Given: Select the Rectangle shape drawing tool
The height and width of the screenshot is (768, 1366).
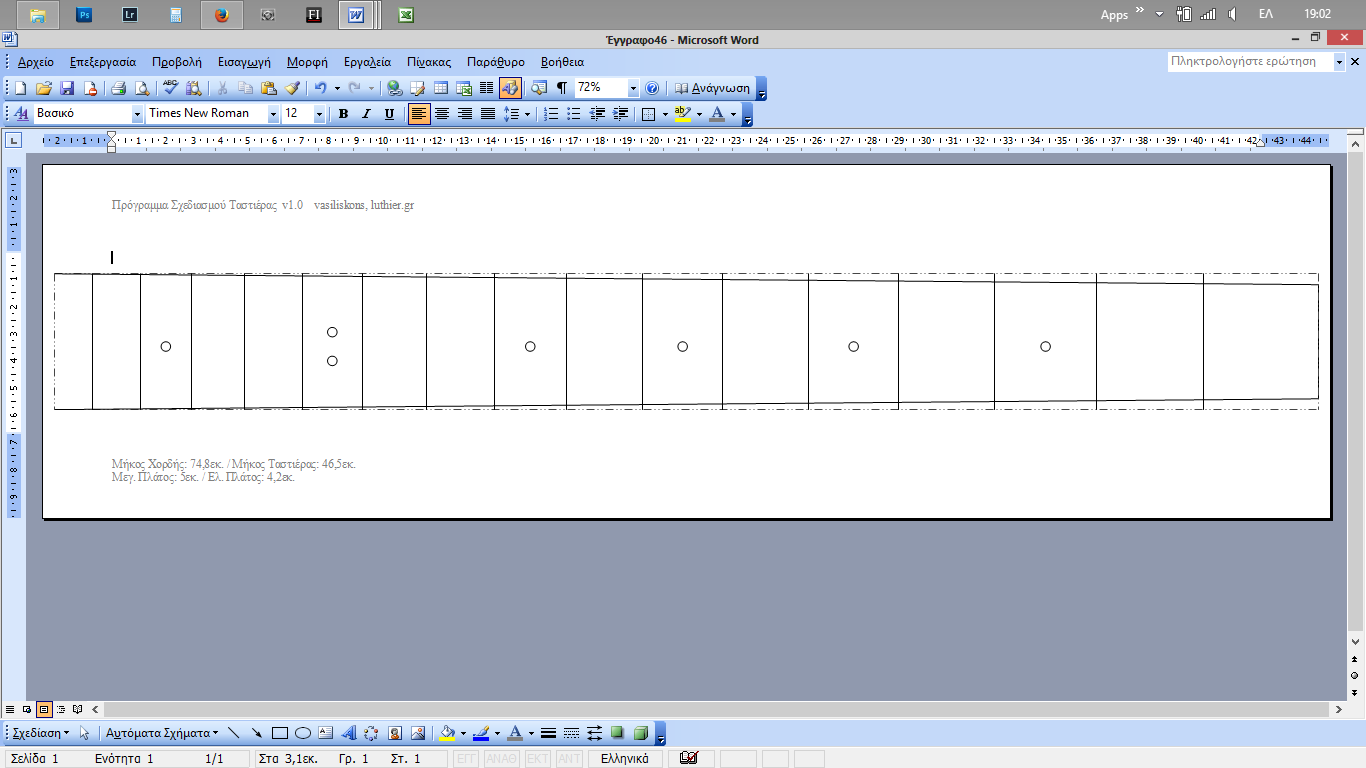Looking at the screenshot, I should click(280, 733).
